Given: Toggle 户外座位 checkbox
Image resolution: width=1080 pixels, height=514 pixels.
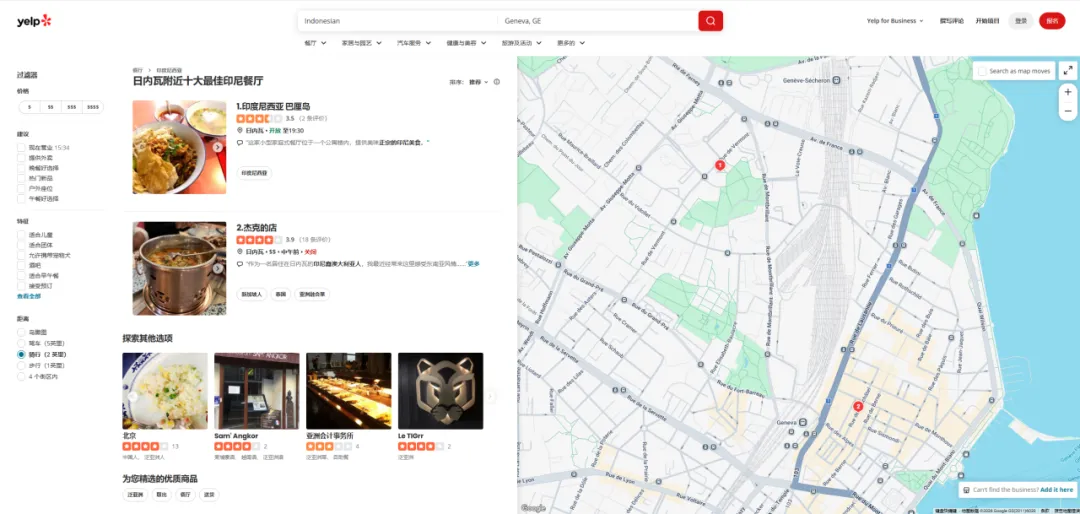Looking at the screenshot, I should point(21,188).
